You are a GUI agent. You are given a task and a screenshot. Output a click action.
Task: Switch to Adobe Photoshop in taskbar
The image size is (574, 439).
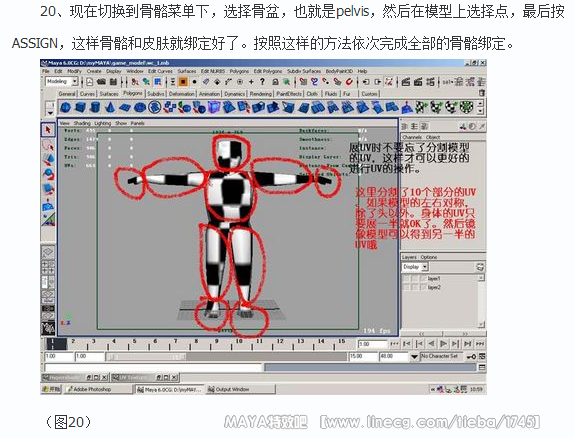click(98, 389)
